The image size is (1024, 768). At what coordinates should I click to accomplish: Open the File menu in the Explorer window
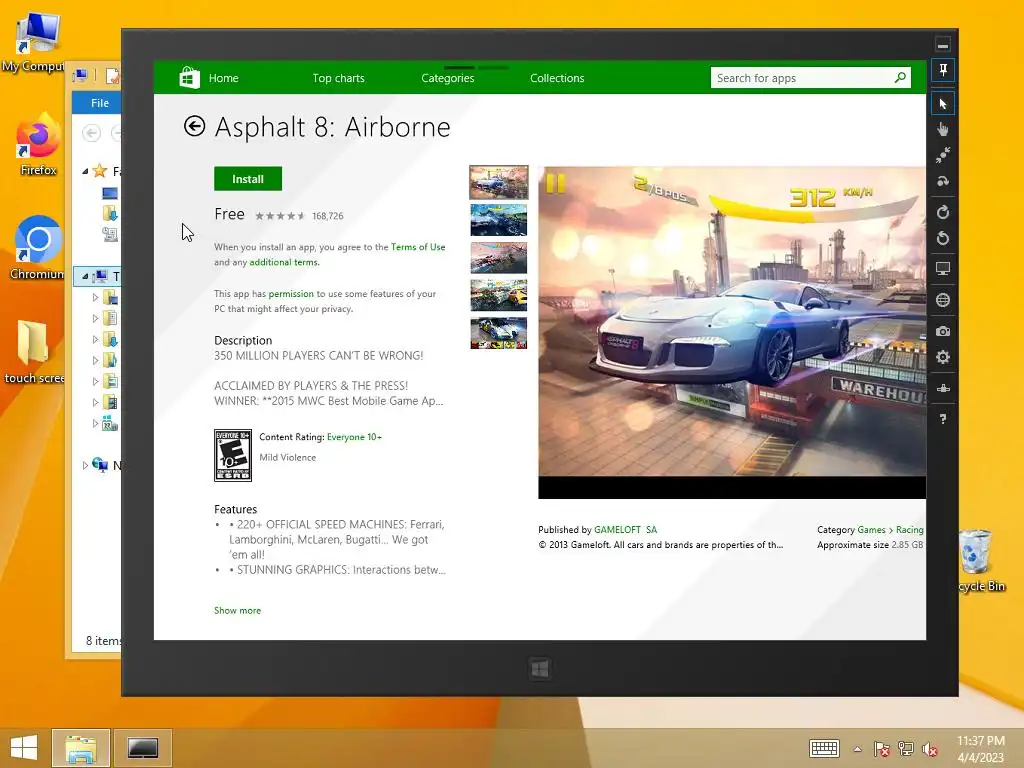99,103
